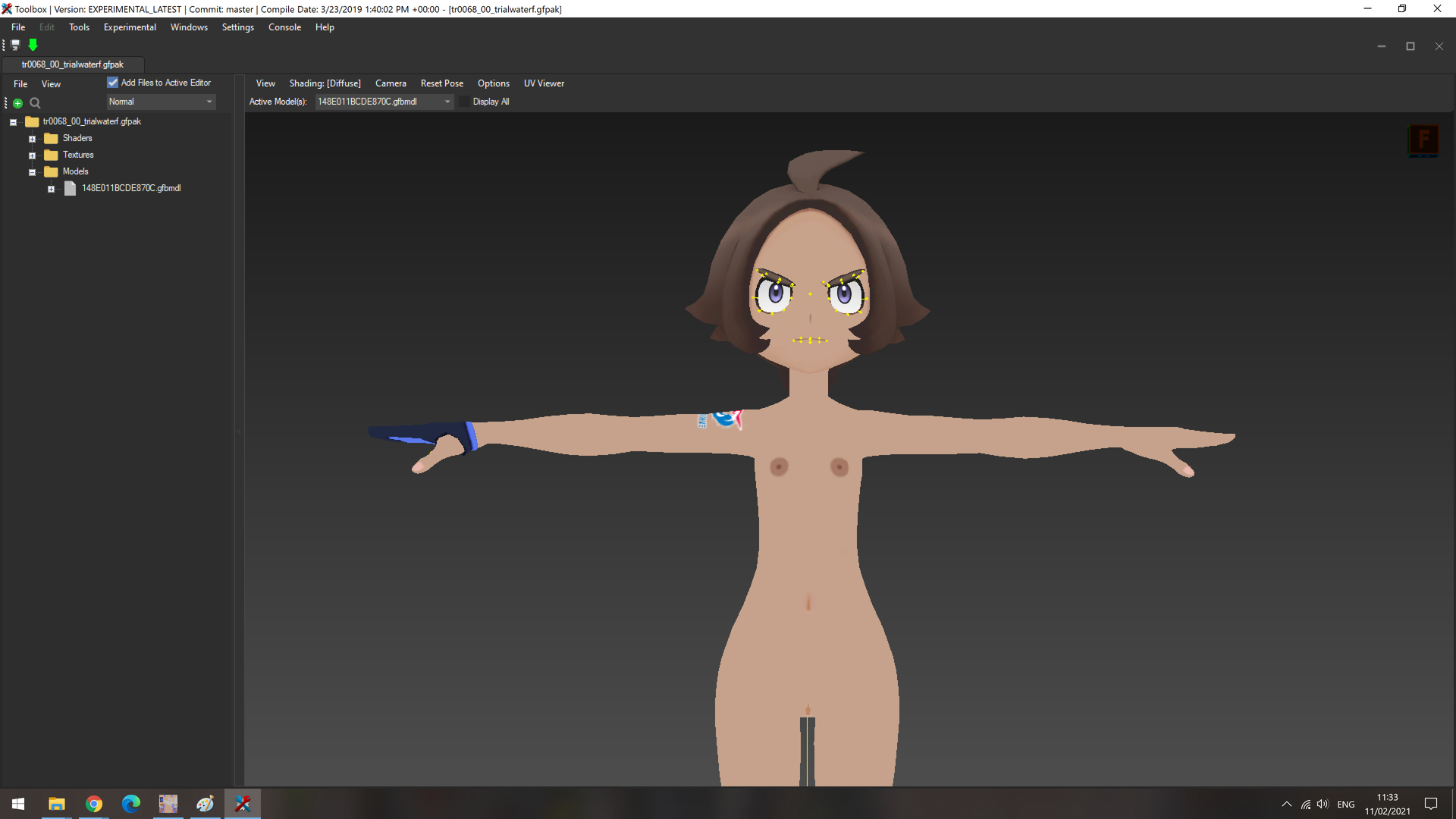The image size is (1456, 819).
Task: Click the save floppy disk icon
Action: 15,45
